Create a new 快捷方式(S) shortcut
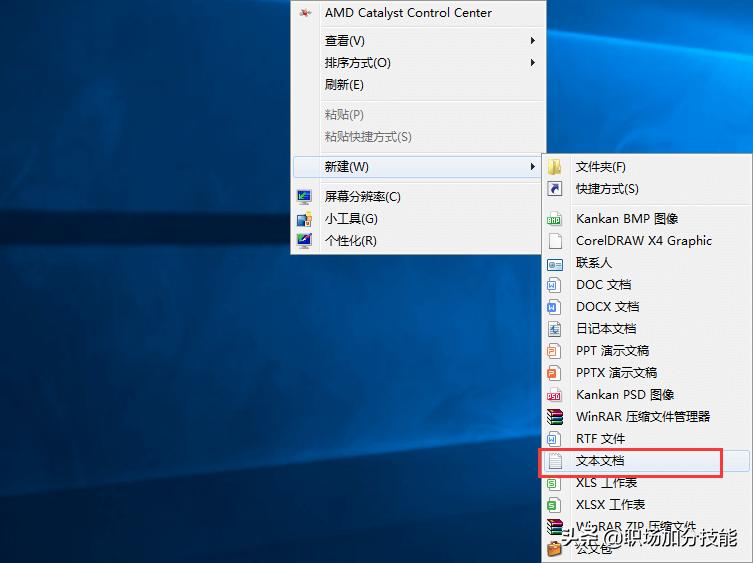Image resolution: width=753 pixels, height=563 pixels. point(646,189)
